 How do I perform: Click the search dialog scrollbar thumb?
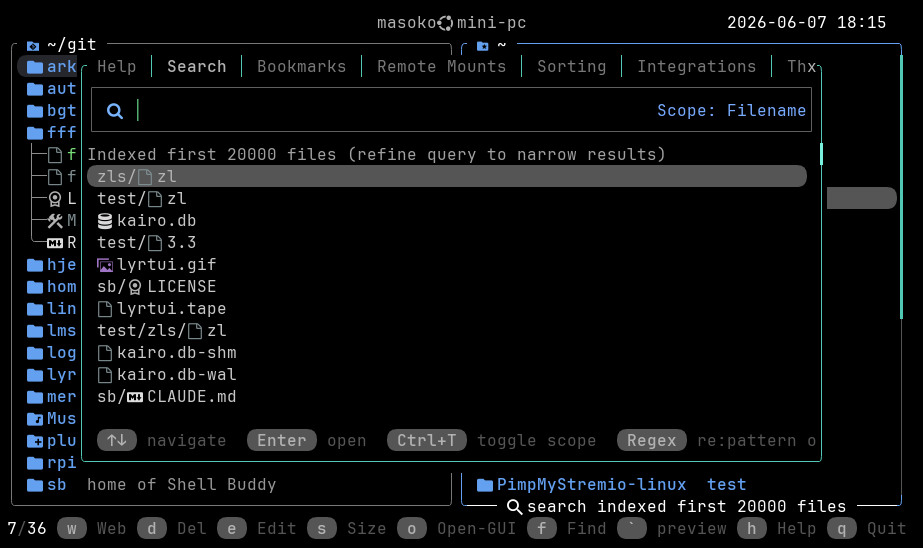click(821, 154)
